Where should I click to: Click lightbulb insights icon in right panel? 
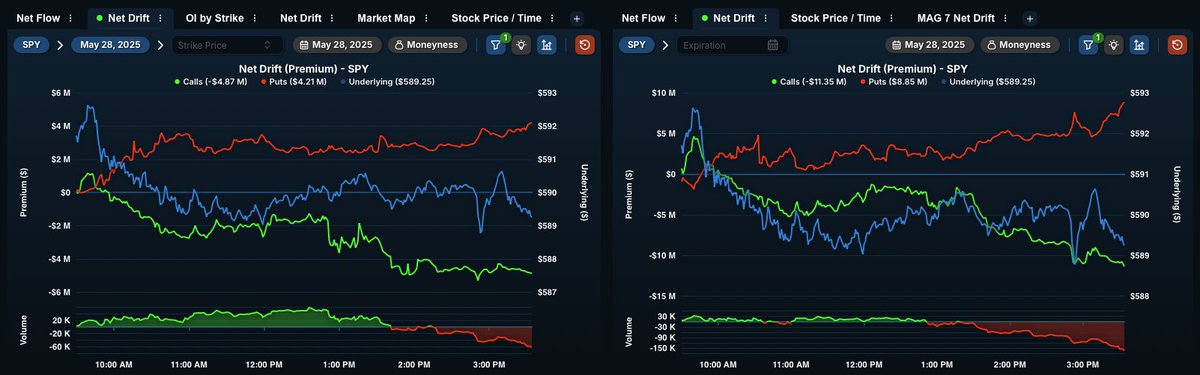coord(1114,45)
